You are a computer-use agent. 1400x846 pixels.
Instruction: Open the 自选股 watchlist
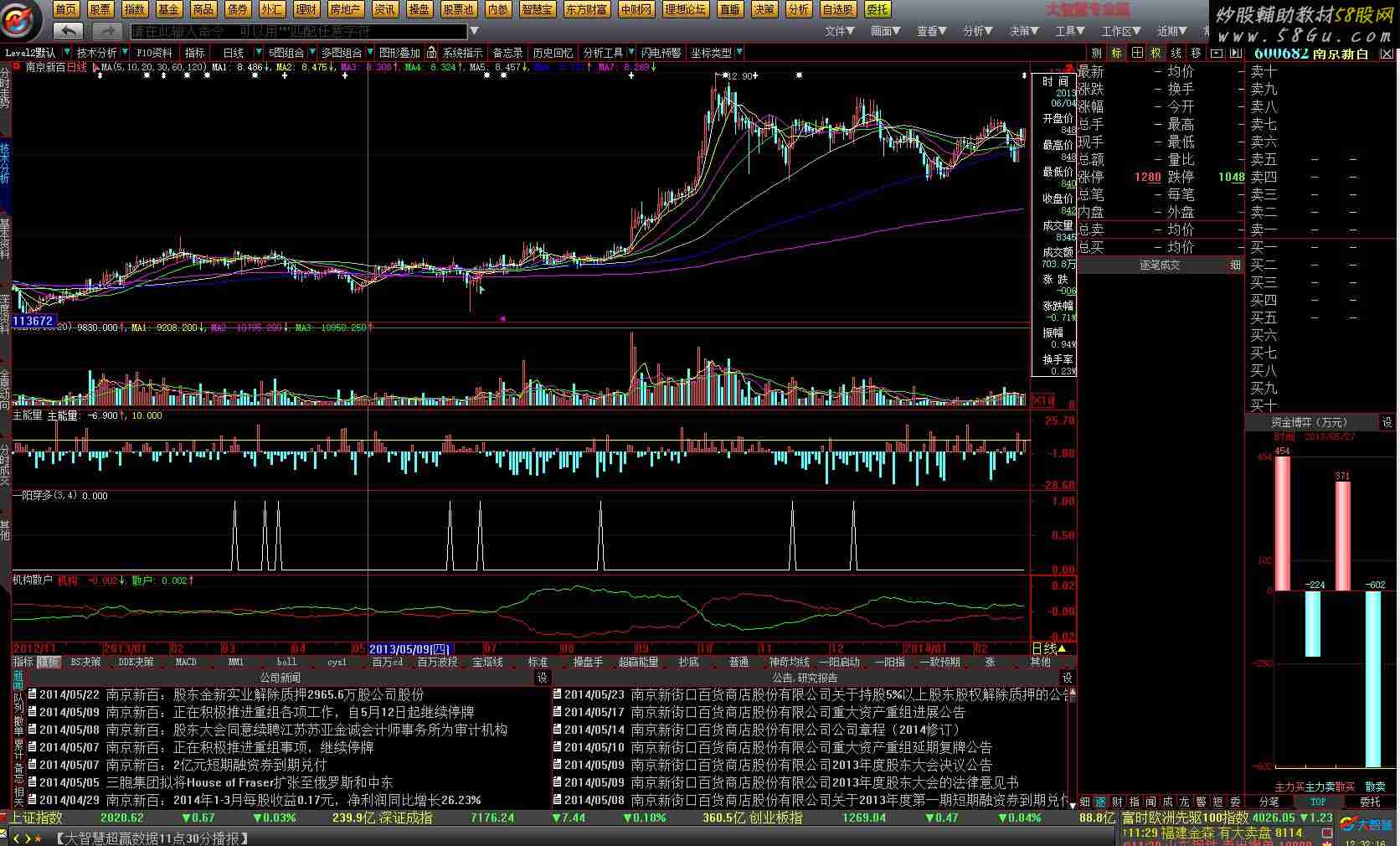pos(837,9)
